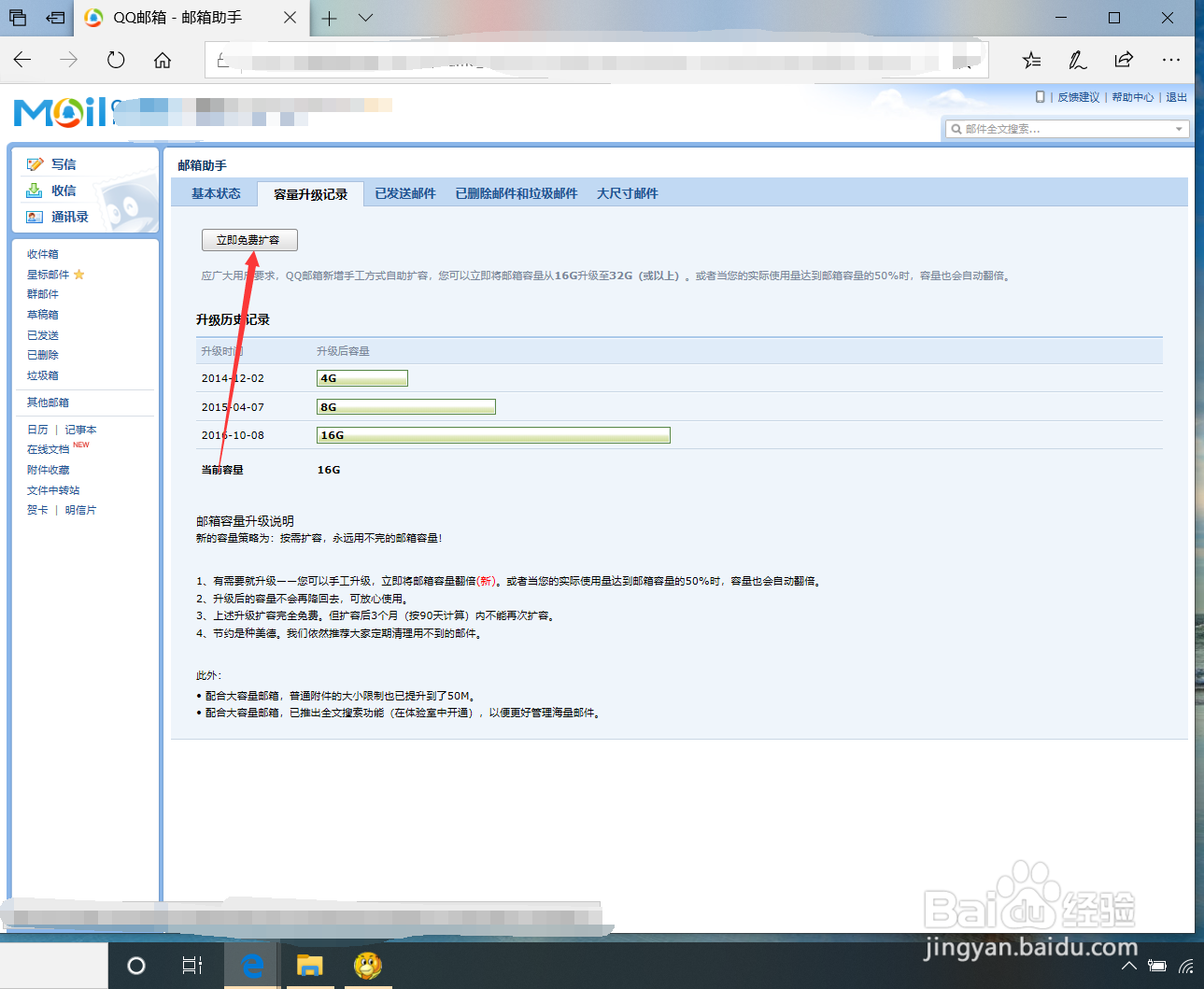This screenshot has height=989, width=1204.
Task: Open the 明信片 link
Action: point(80,510)
